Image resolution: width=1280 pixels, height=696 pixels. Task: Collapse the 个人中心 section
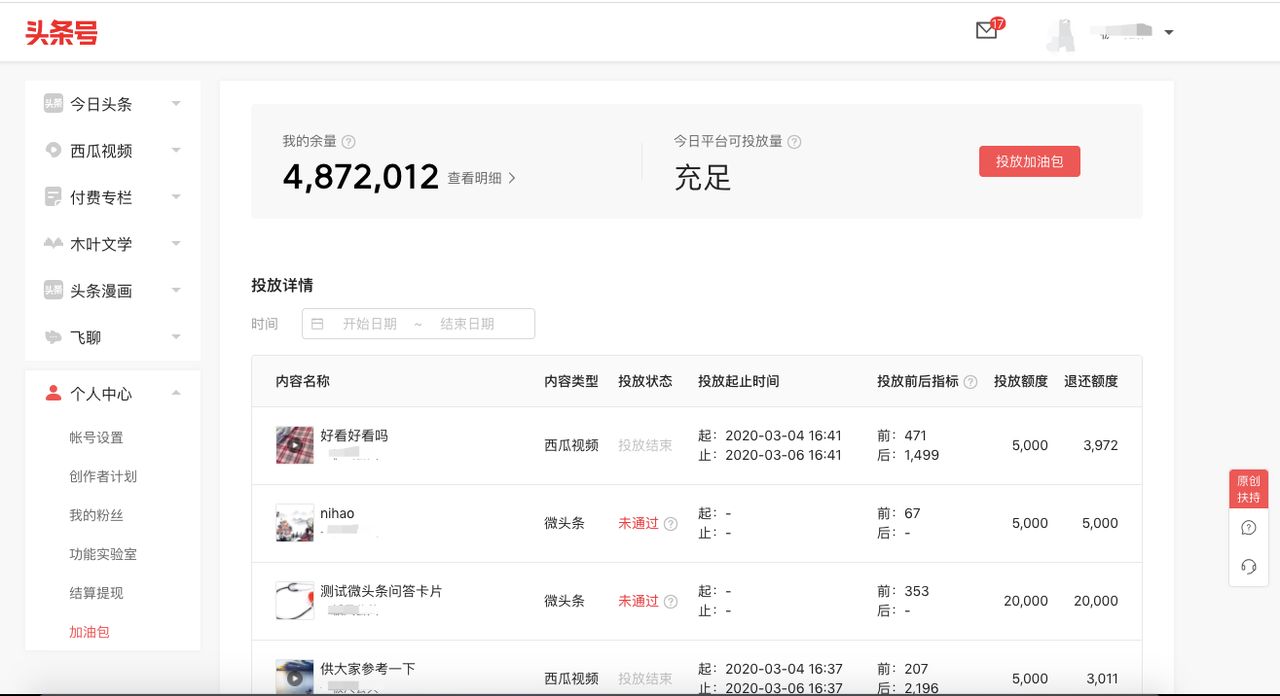[176, 393]
